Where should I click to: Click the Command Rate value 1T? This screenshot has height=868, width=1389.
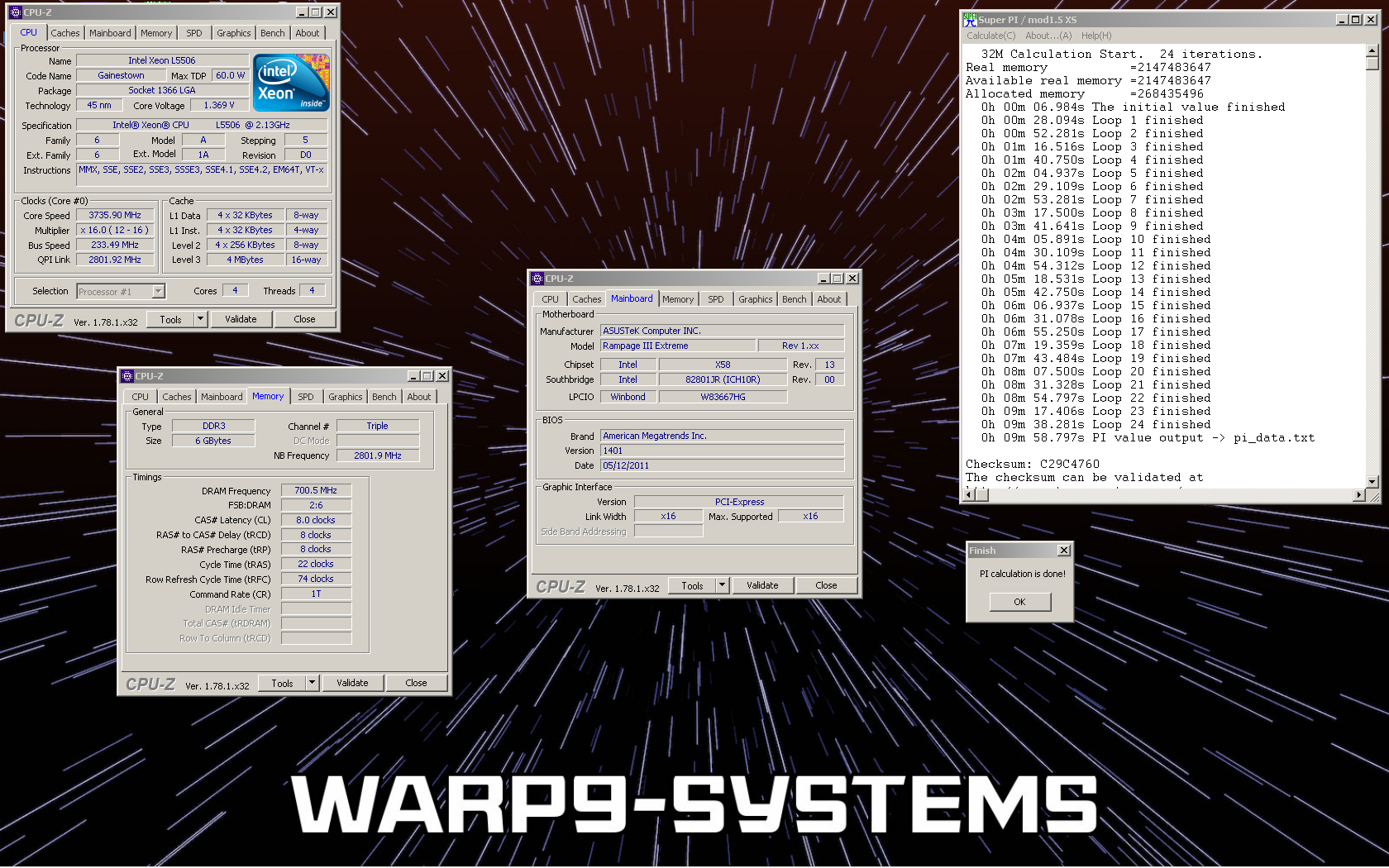(316, 594)
